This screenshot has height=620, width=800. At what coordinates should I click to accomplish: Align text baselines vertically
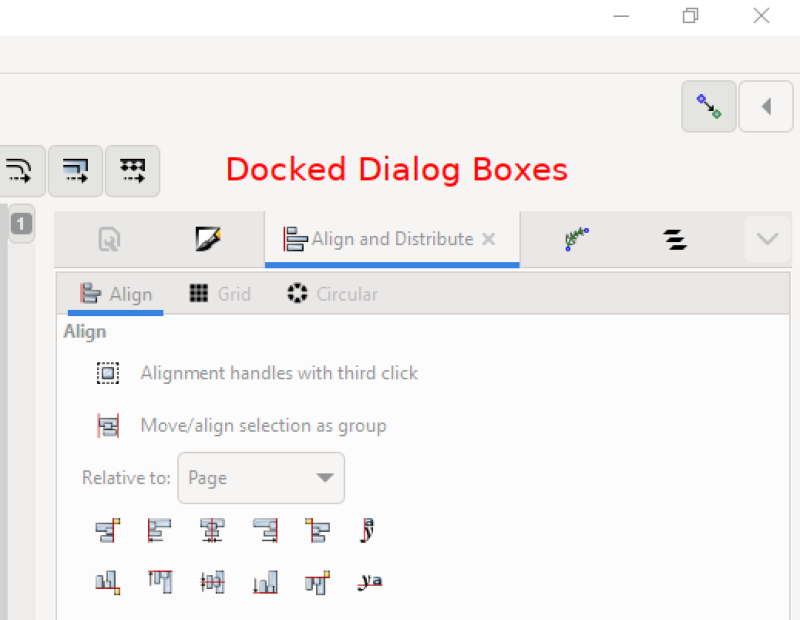[369, 582]
